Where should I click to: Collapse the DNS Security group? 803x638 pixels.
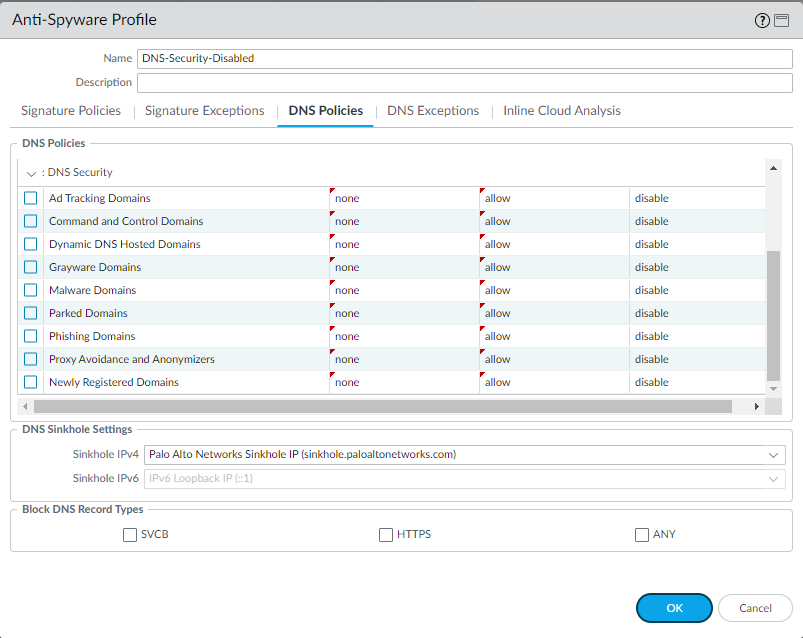click(31, 173)
